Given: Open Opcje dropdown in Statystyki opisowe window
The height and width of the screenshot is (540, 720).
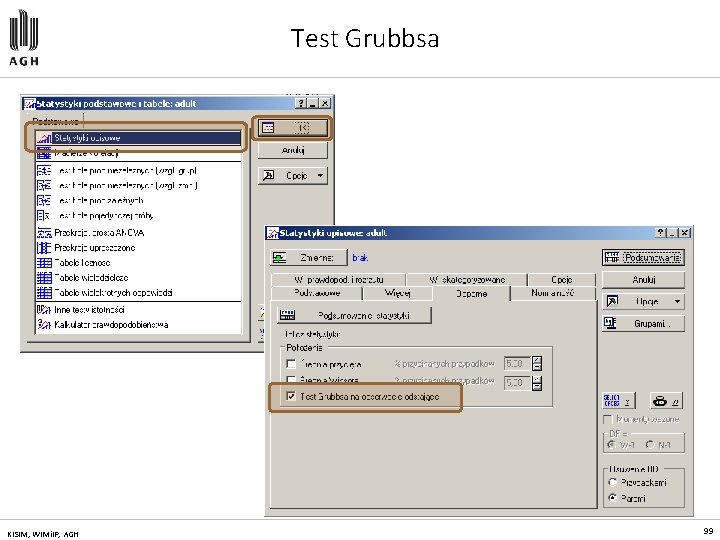Looking at the screenshot, I should point(643,302).
